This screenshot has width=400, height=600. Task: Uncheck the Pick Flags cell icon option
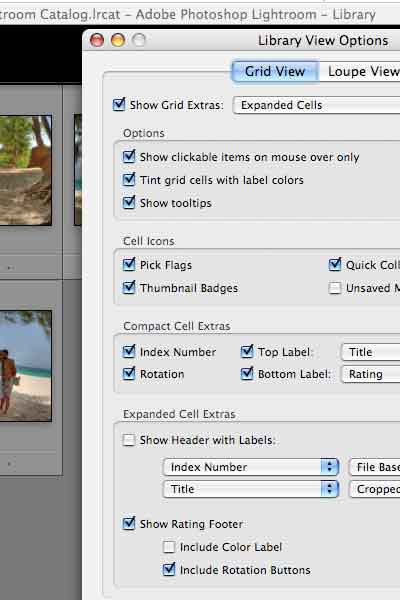[x=129, y=264]
